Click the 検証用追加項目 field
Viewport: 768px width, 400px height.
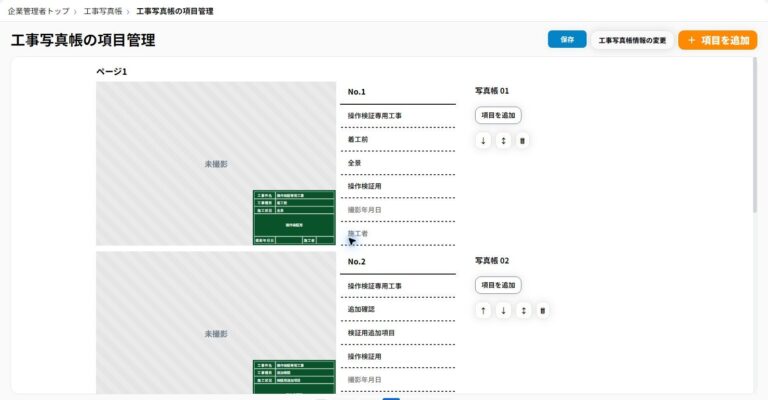(x=398, y=333)
